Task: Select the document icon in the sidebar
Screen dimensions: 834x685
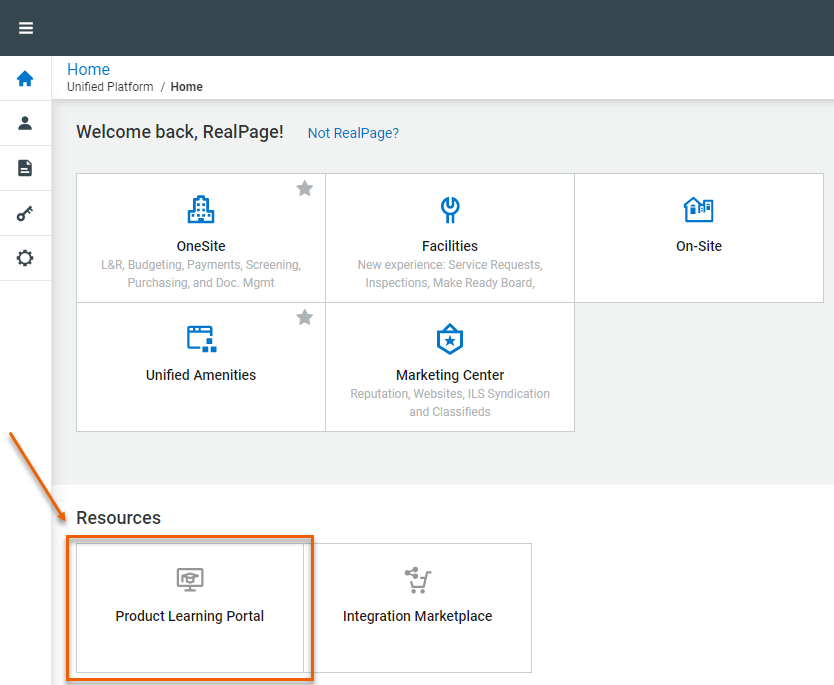Action: pos(25,168)
